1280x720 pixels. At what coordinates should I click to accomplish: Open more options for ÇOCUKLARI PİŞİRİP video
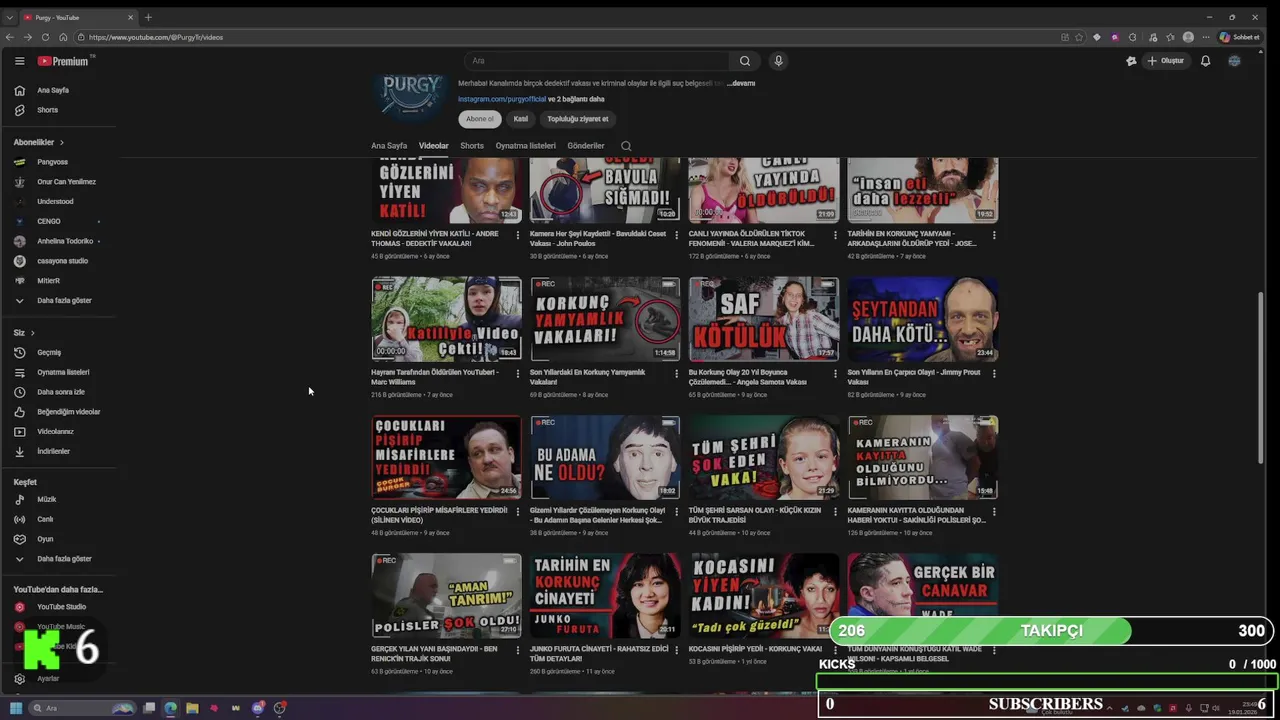[x=518, y=513]
